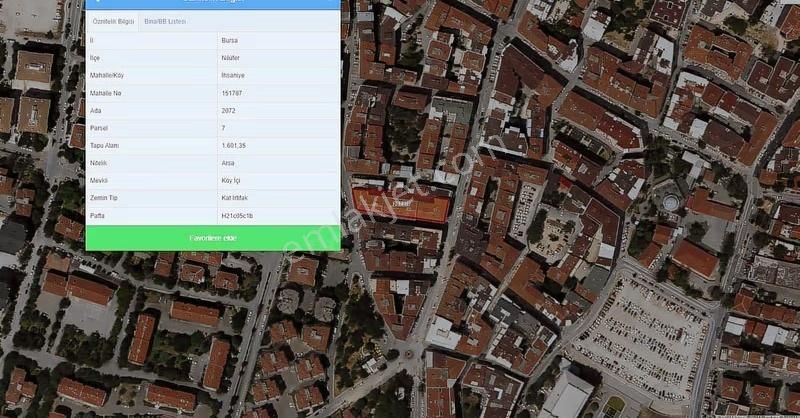Click the 'Parsel' row label
This screenshot has height=418, width=800.
pyautogui.click(x=98, y=128)
